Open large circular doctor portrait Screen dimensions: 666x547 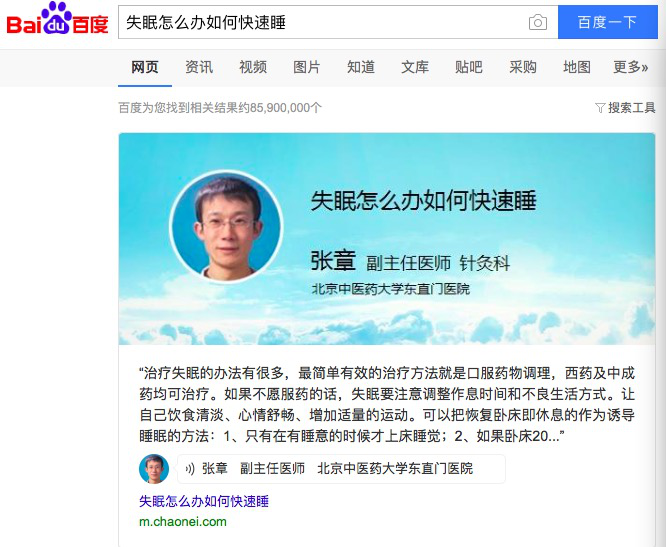226,226
